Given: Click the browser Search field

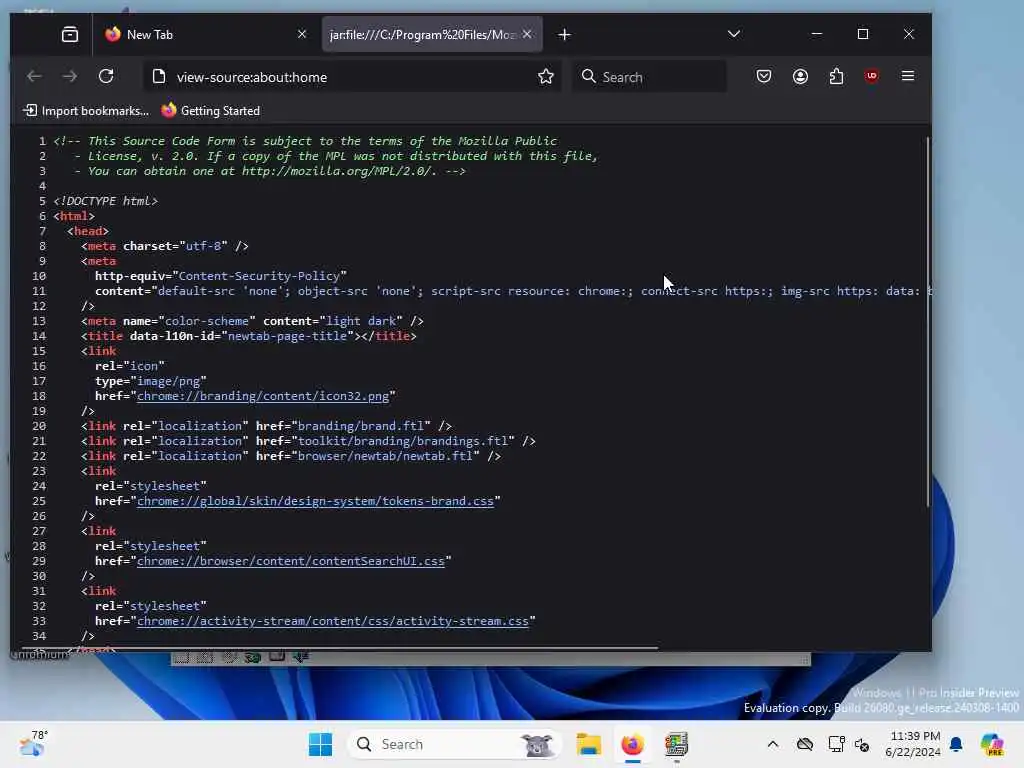Looking at the screenshot, I should point(650,76).
